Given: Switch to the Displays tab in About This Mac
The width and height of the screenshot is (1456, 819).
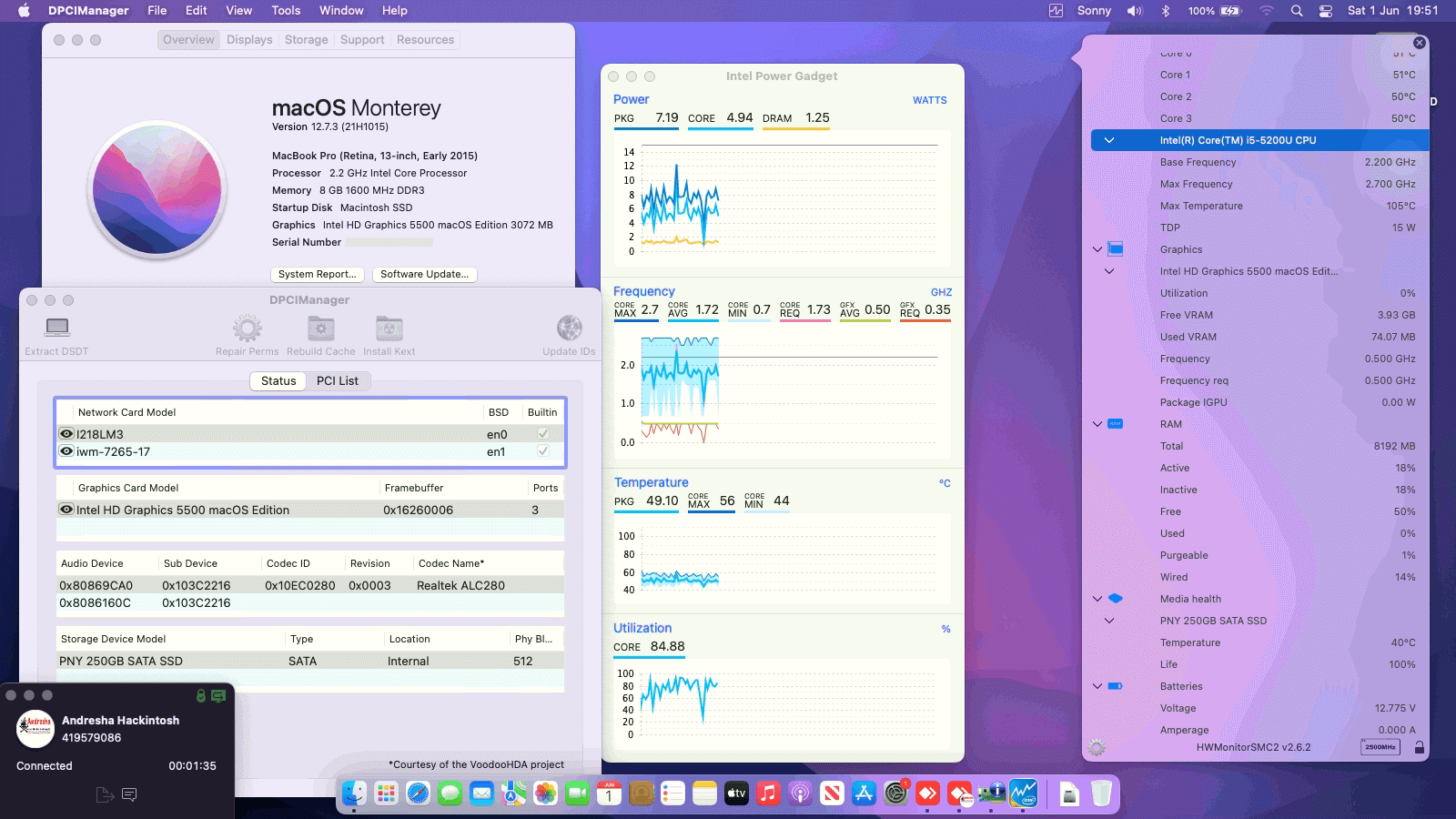Looking at the screenshot, I should tap(249, 40).
